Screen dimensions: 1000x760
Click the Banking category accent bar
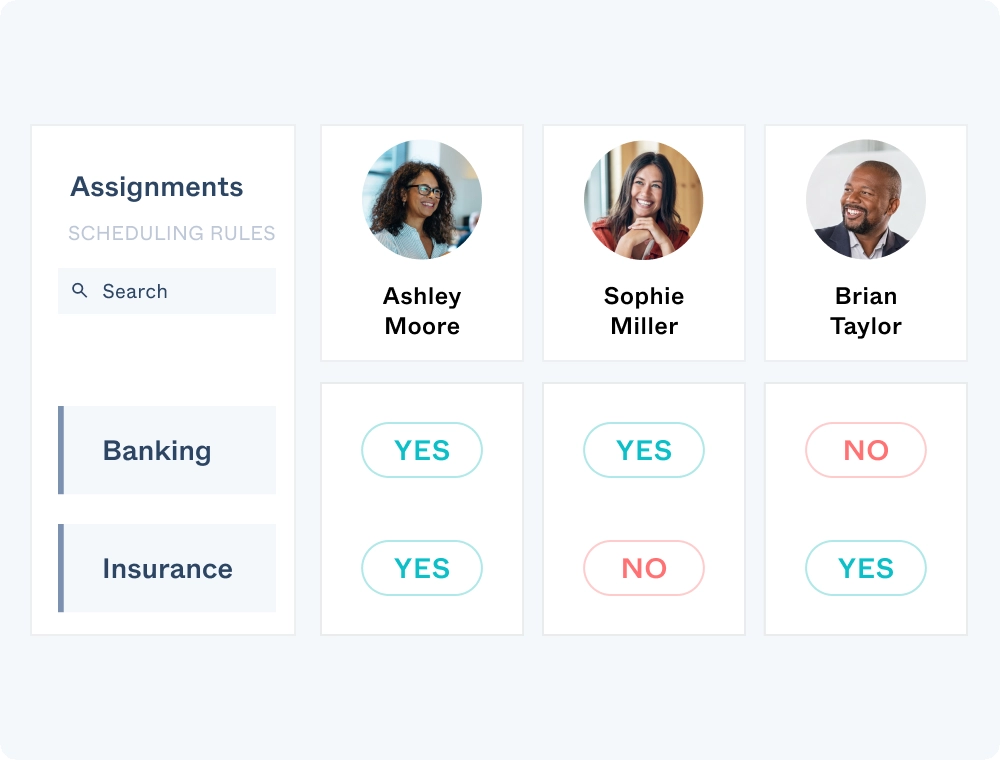click(x=62, y=450)
